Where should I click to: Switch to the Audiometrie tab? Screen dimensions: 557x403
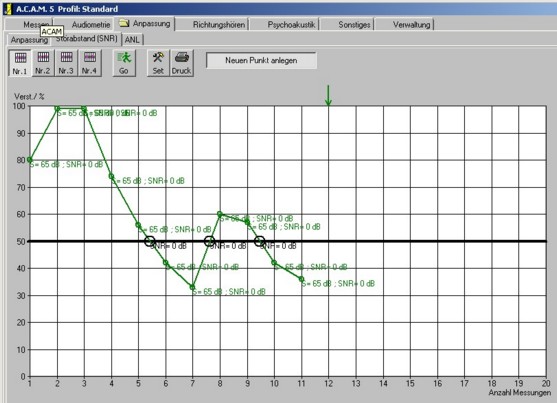pos(91,25)
